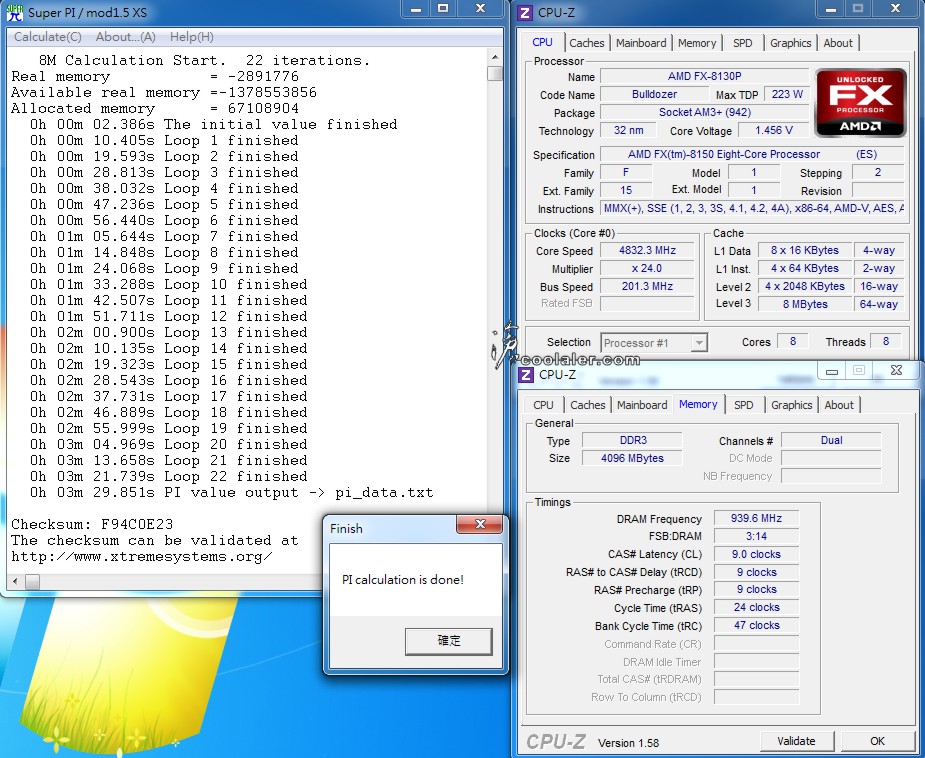Switch to About tab in top CPU-Z window
The height and width of the screenshot is (758, 925).
[838, 43]
